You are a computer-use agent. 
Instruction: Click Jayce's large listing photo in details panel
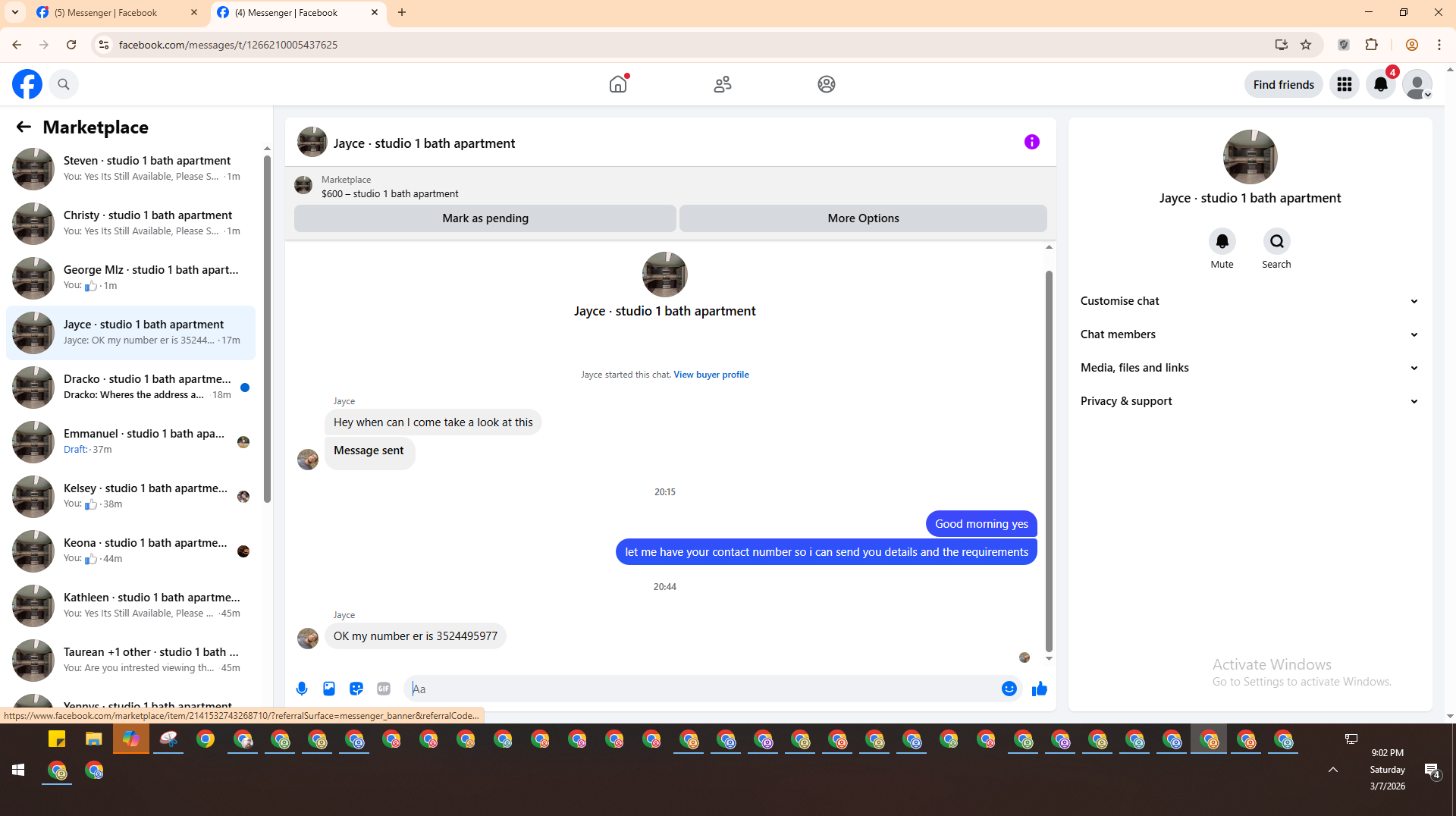[1250, 157]
